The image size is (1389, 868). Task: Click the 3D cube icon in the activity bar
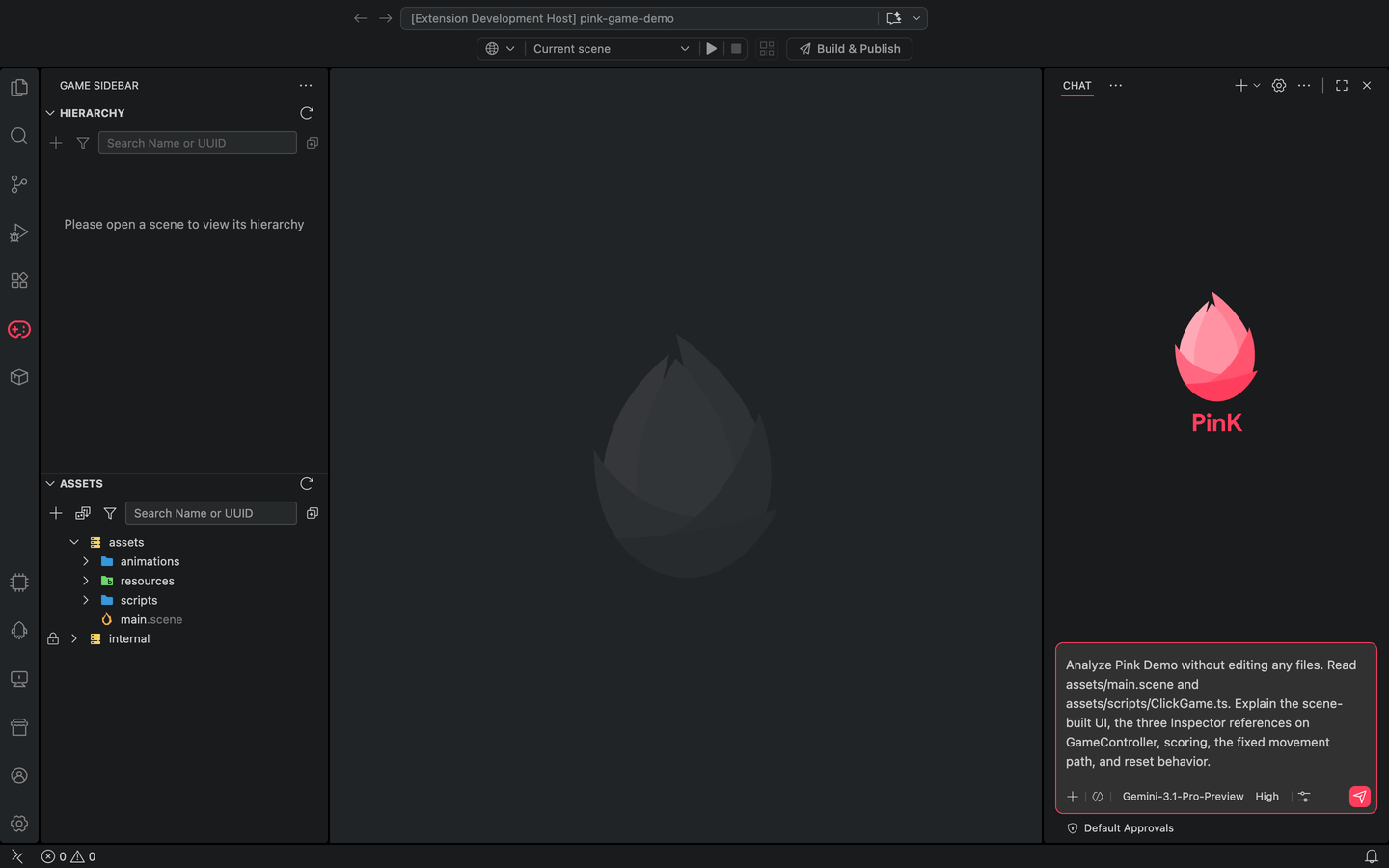coord(19,377)
